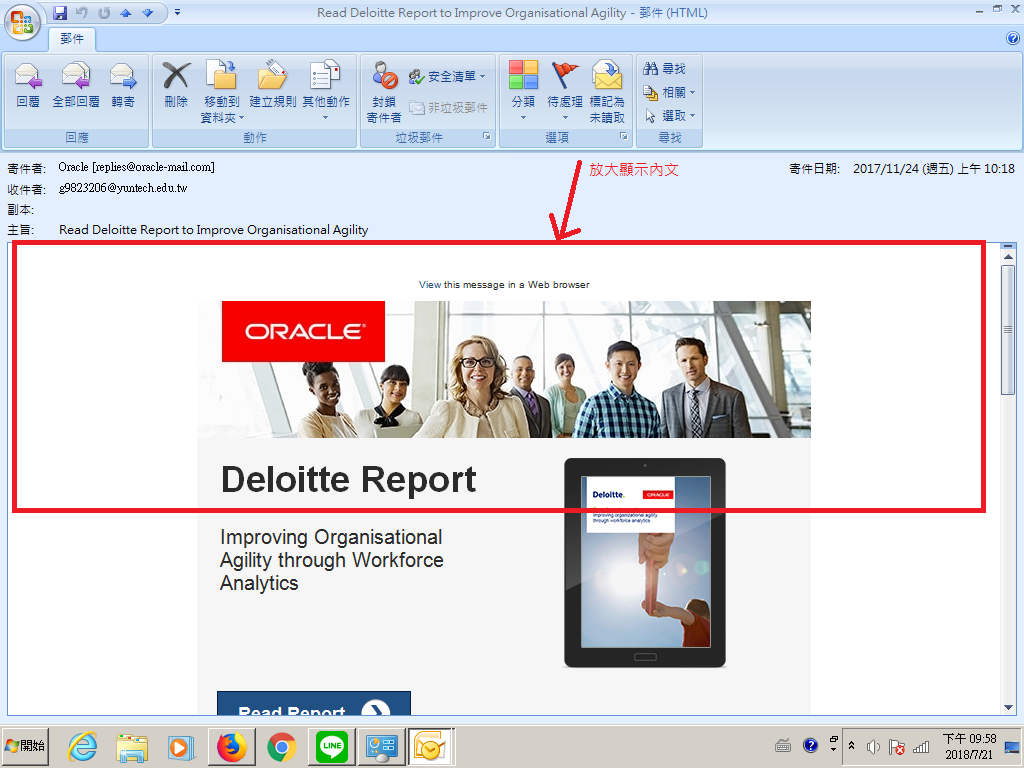Click the Read Report button
Screen dimensions: 1024x768
tap(313, 703)
